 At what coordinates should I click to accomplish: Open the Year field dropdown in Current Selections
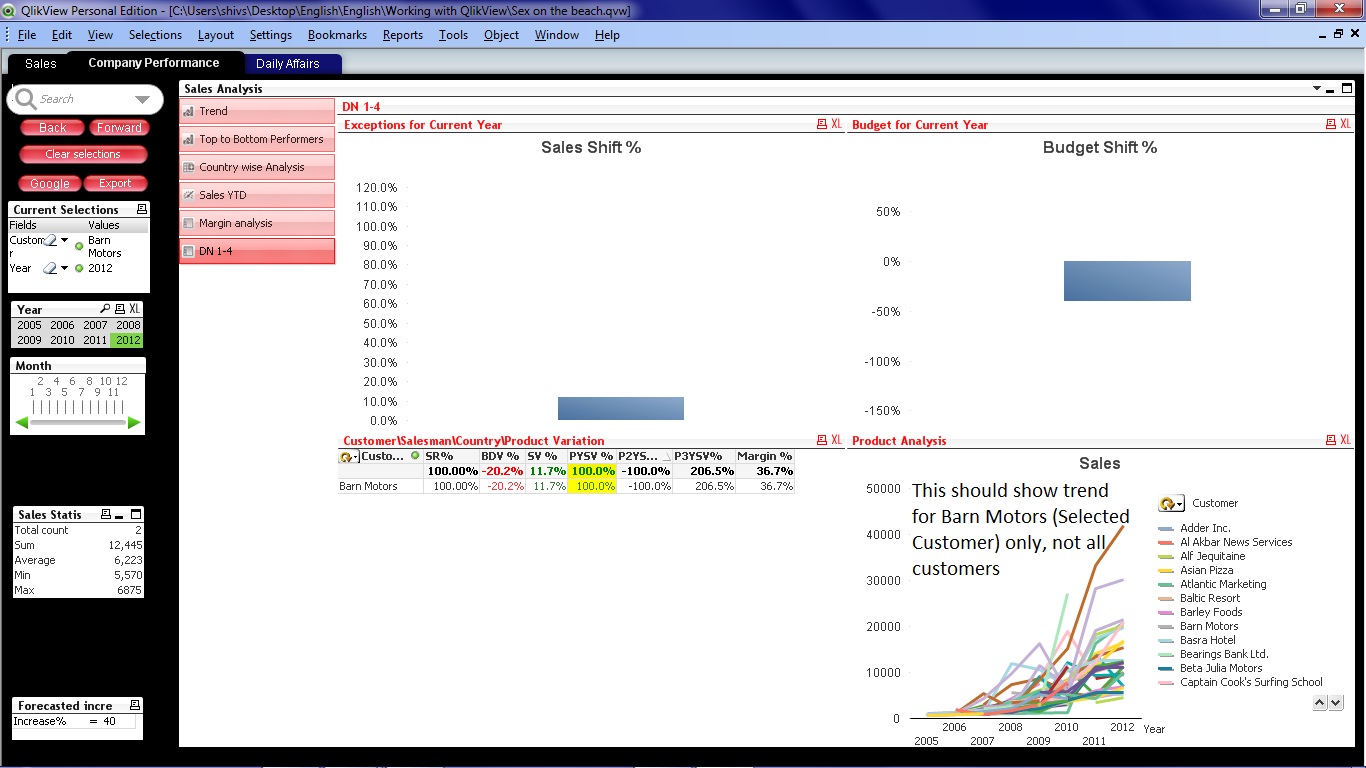tap(65, 268)
